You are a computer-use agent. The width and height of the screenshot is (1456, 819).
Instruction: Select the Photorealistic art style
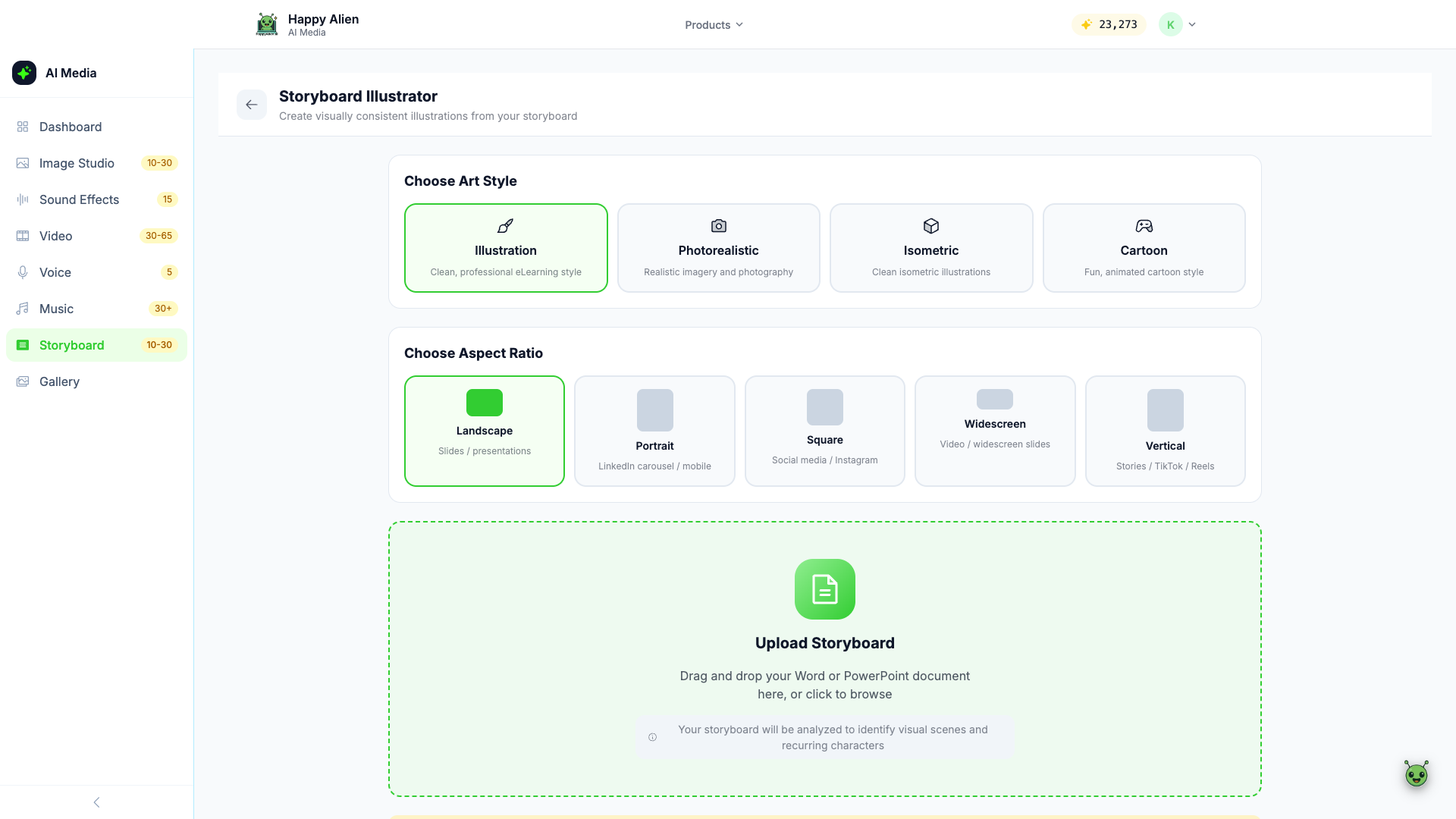point(718,248)
